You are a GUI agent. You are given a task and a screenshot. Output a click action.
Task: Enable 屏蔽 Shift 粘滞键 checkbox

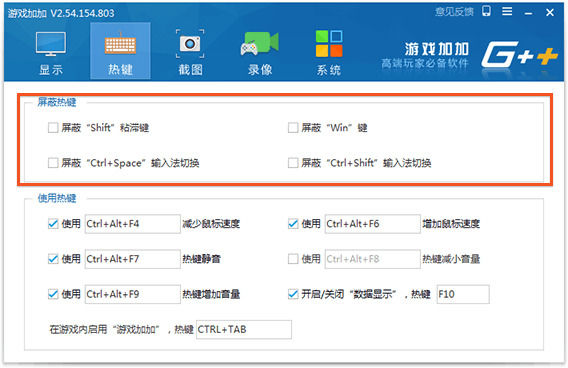pyautogui.click(x=53, y=127)
